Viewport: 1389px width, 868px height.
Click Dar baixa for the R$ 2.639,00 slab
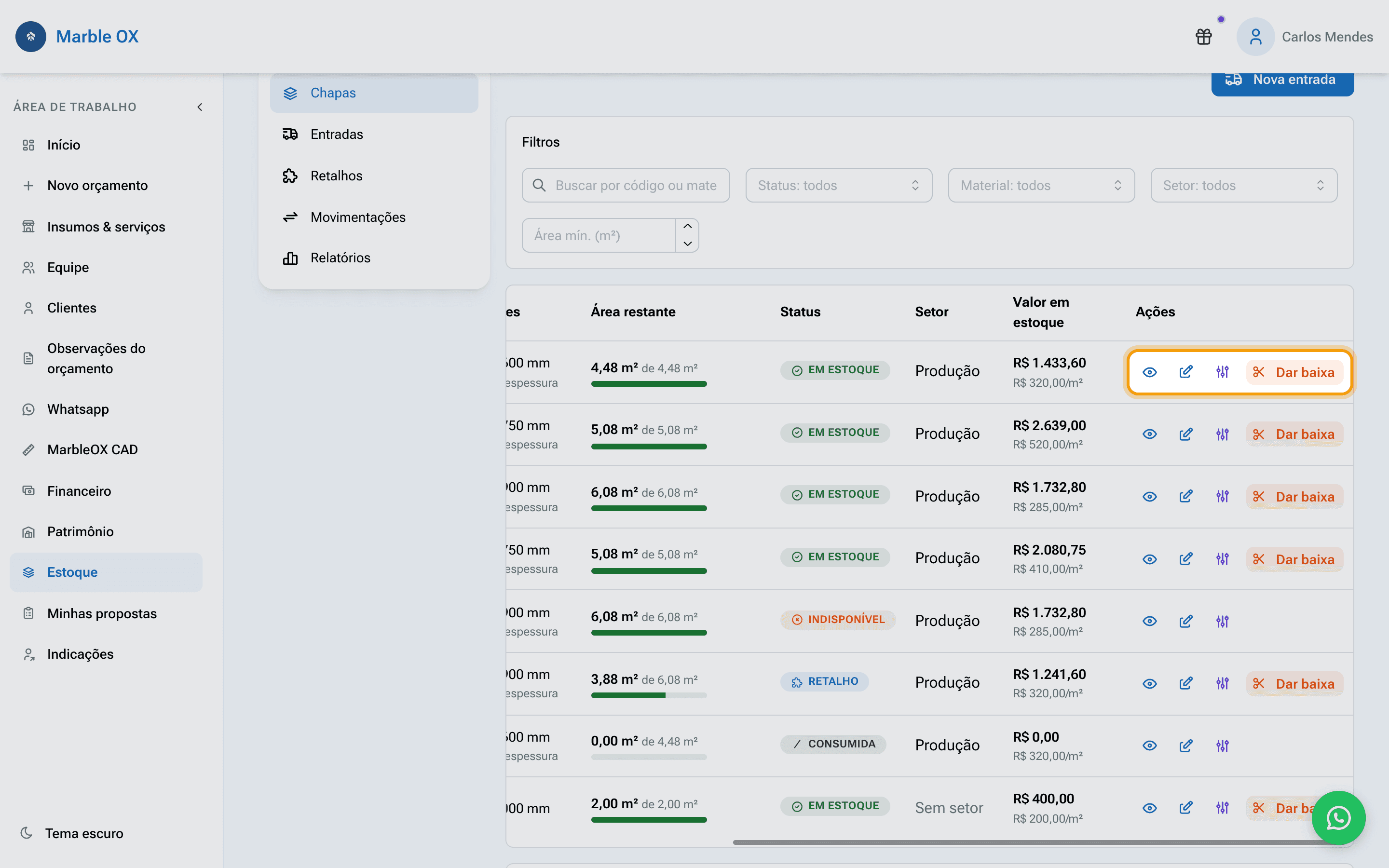click(x=1294, y=434)
